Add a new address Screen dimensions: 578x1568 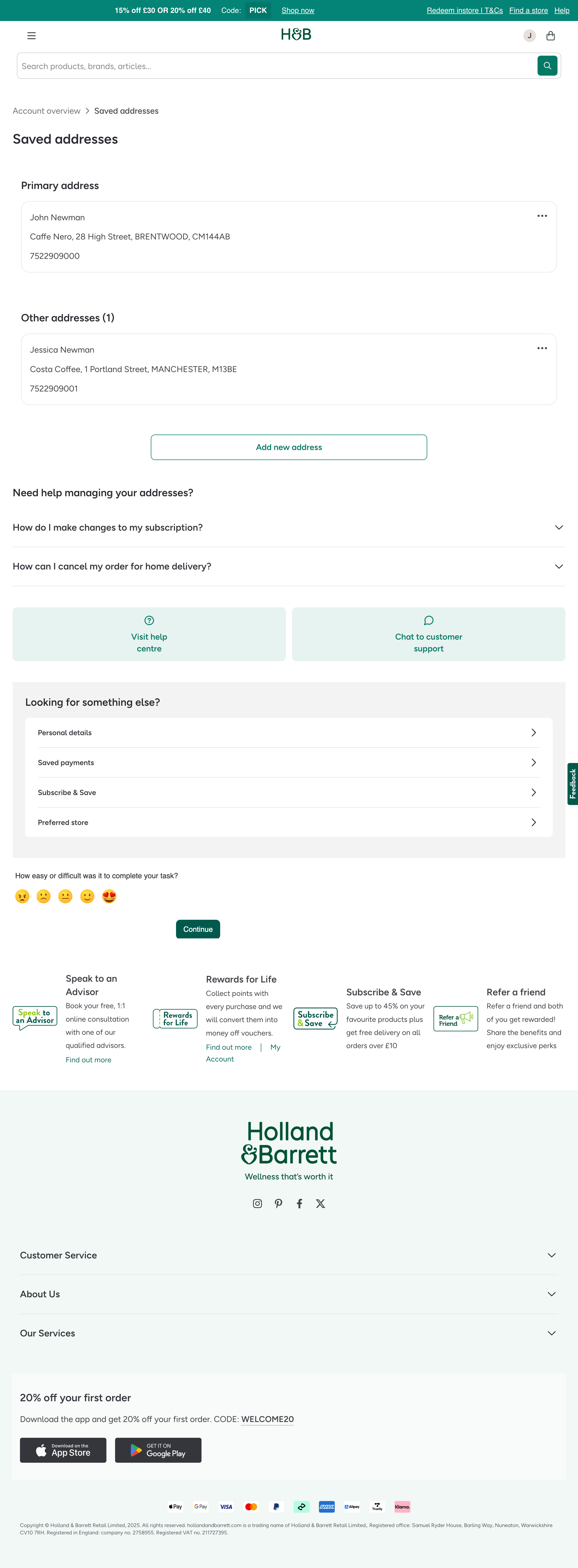289,447
